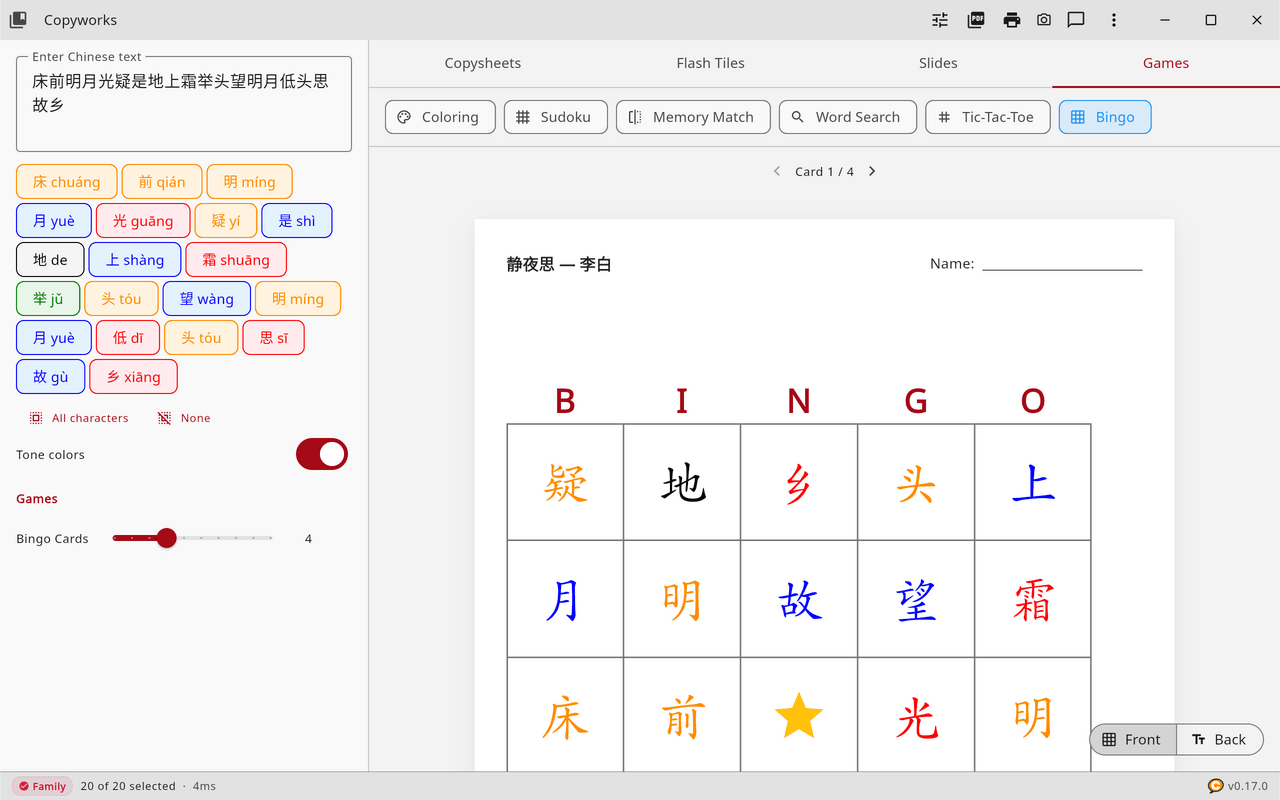This screenshot has width=1280, height=800.
Task: Go to next bingo card chevron
Action: (x=872, y=171)
